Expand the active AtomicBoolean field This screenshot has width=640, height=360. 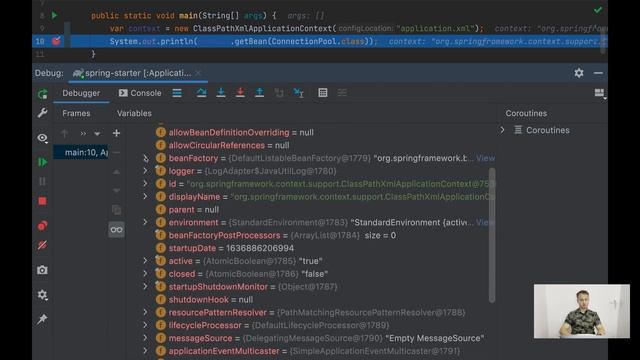click(x=145, y=261)
